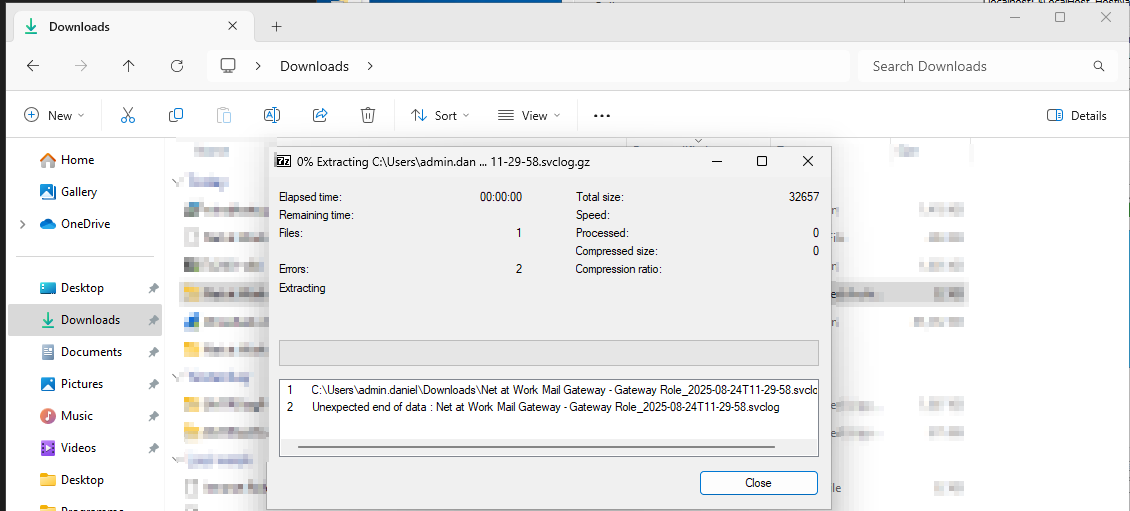This screenshot has height=511, width=1130.
Task: Click the Delete trash can icon
Action: 368,115
